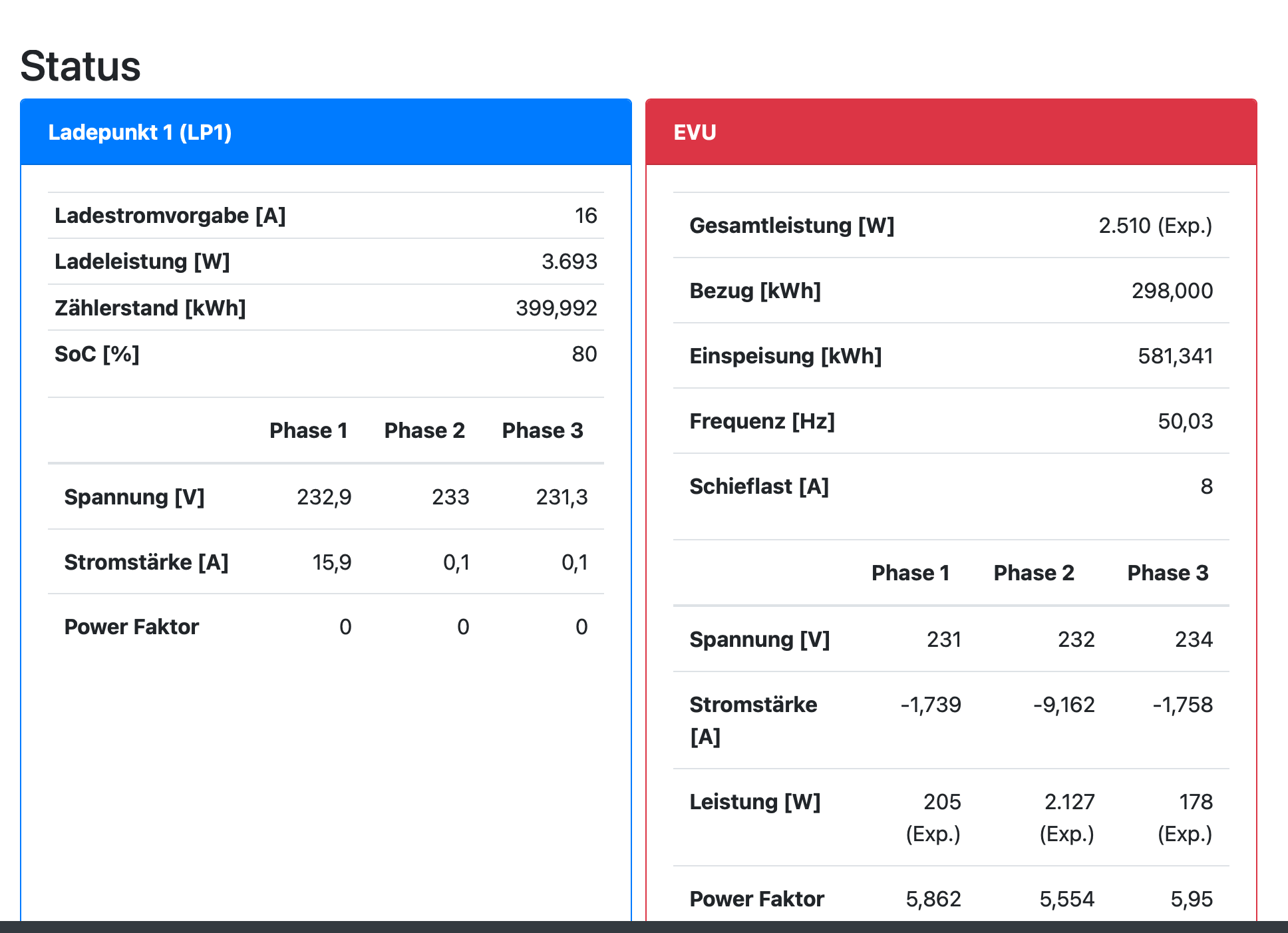Click the Schieflast [A] row label
The width and height of the screenshot is (1288, 933).
tap(759, 486)
